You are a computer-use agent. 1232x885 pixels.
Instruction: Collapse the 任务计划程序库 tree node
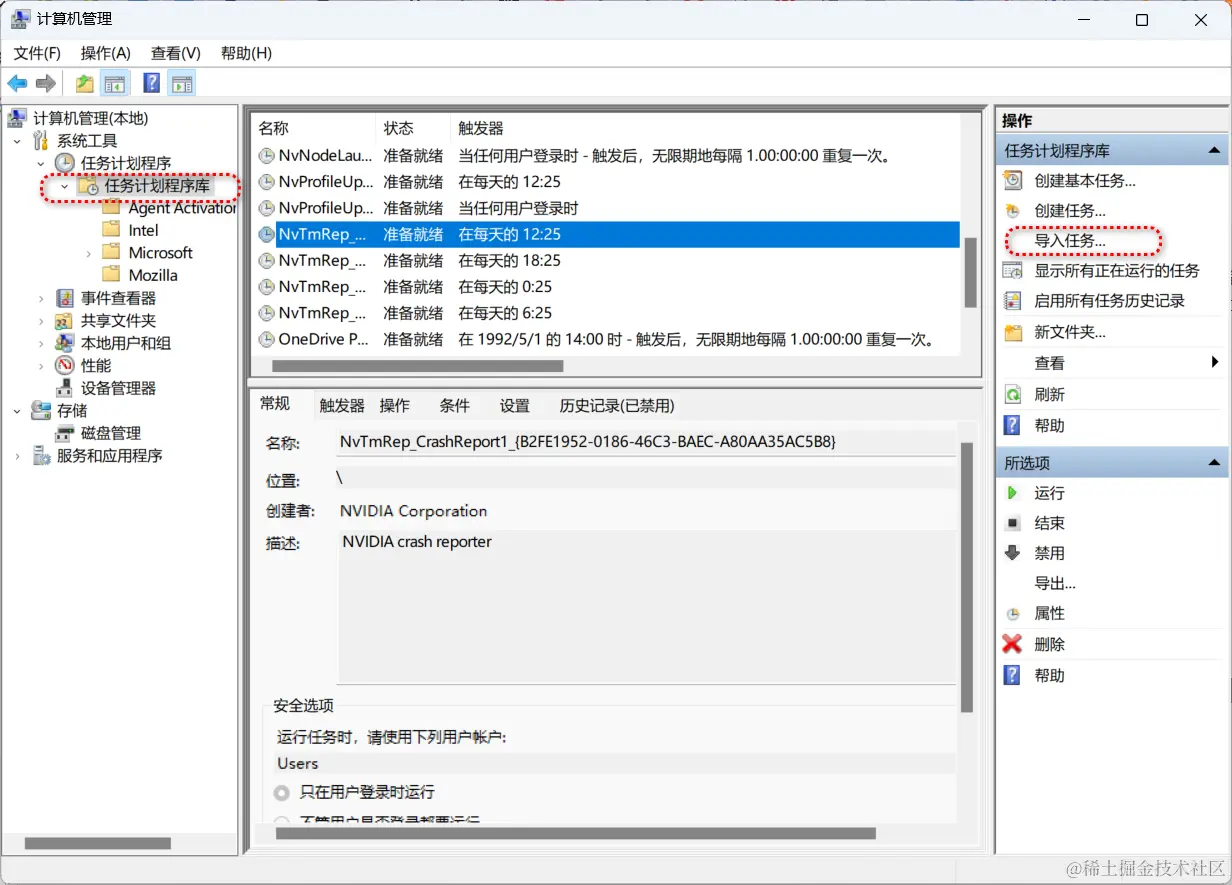64,186
